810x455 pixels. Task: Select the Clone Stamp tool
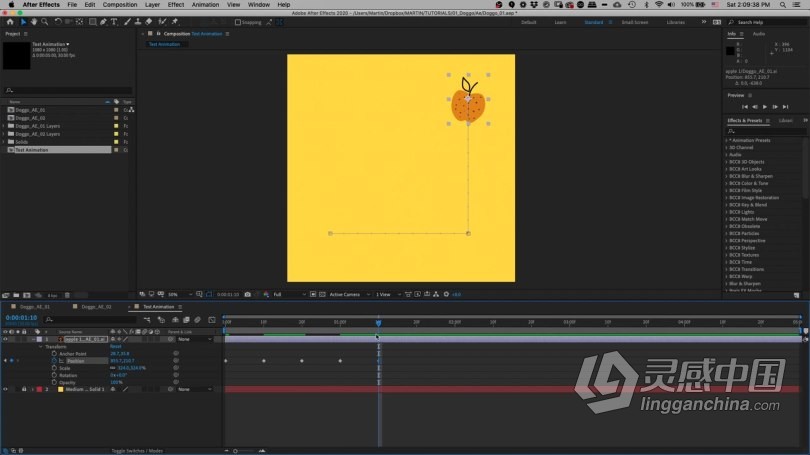[138, 22]
